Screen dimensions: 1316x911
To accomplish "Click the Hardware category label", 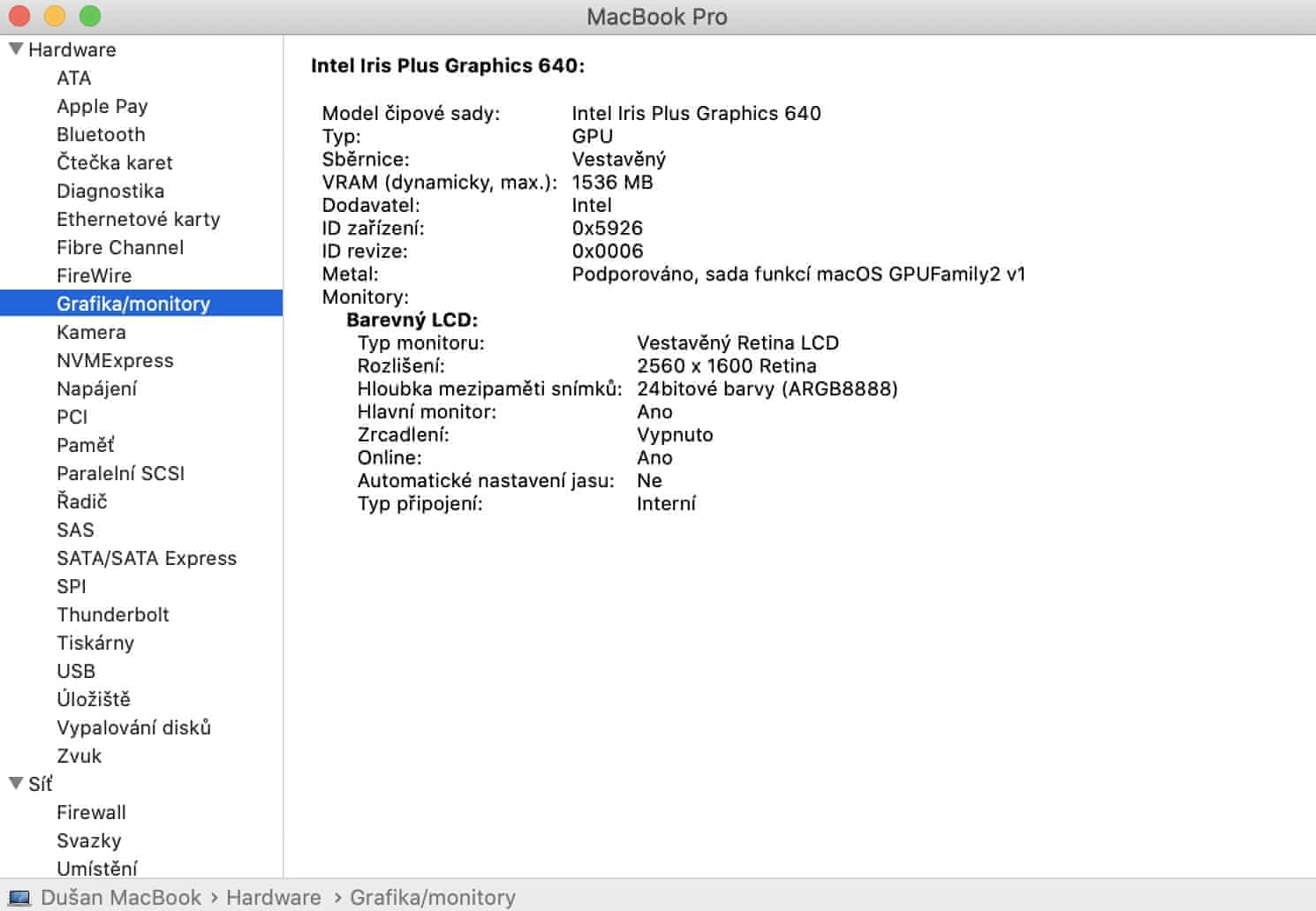I will (x=72, y=49).
